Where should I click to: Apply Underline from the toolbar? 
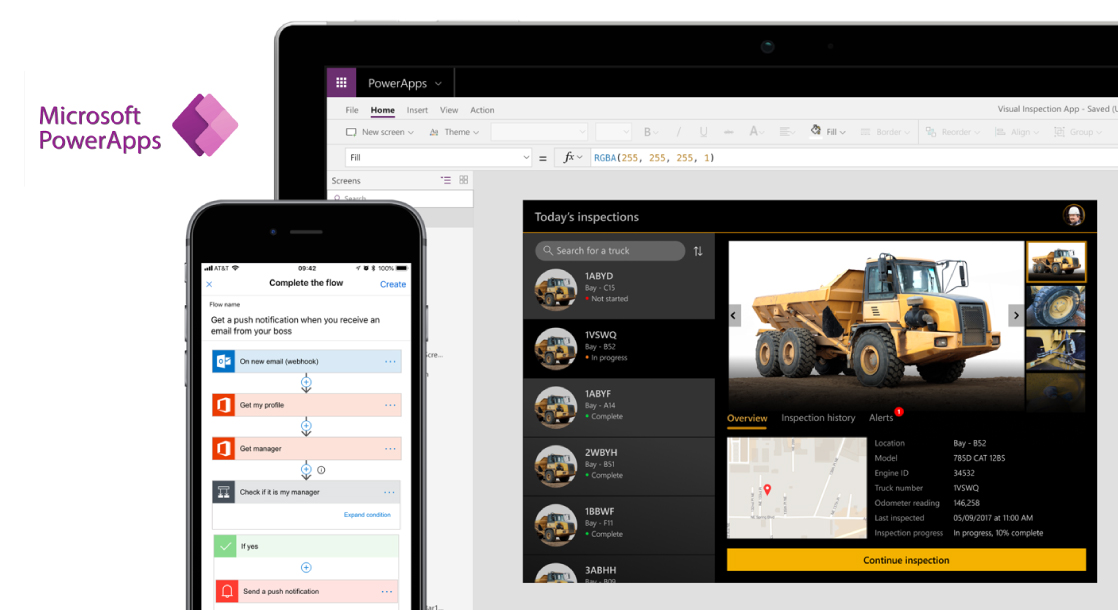click(x=702, y=131)
